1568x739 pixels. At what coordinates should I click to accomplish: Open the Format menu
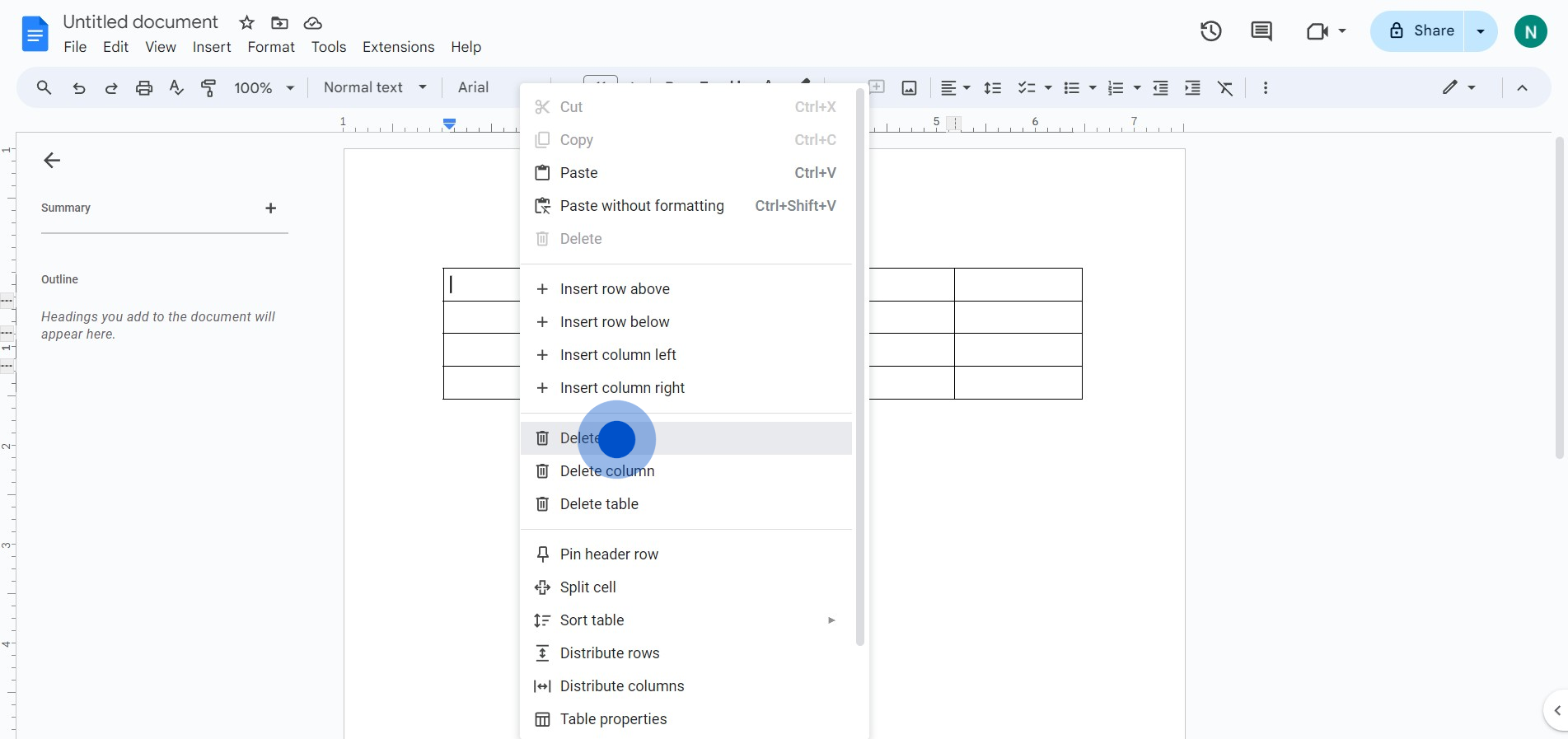click(x=271, y=47)
